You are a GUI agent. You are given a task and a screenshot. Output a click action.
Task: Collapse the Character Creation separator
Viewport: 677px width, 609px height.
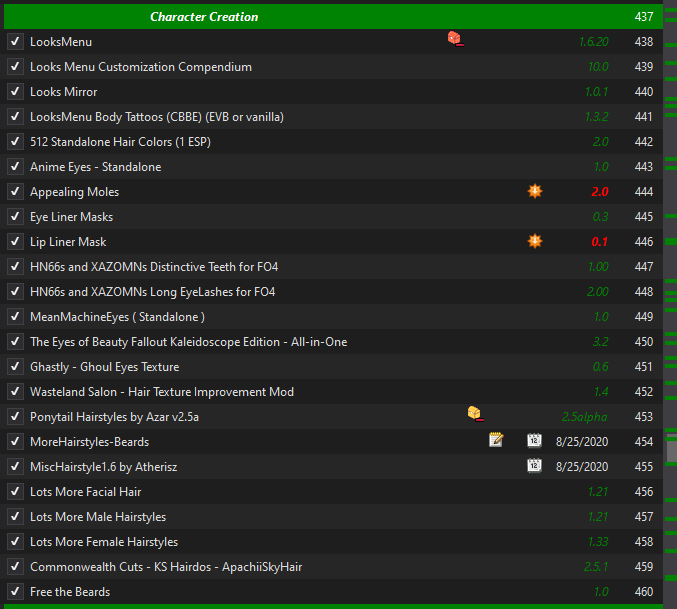(x=333, y=17)
